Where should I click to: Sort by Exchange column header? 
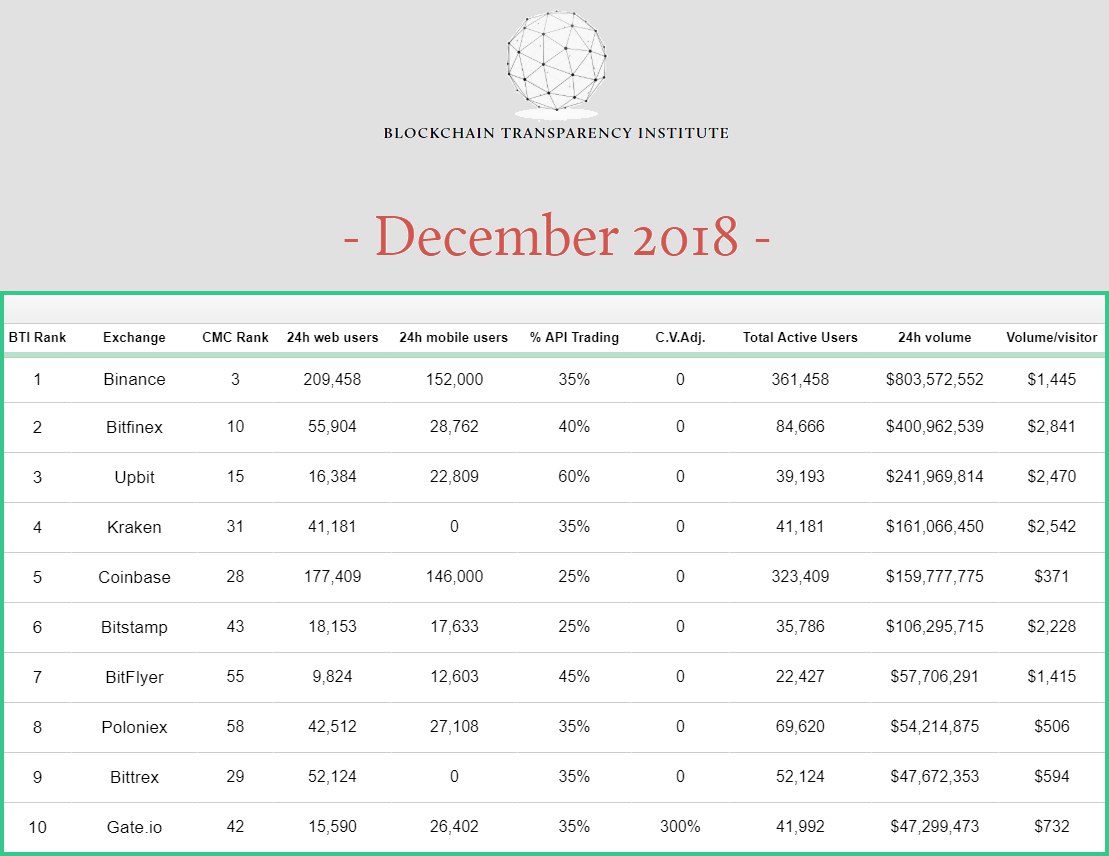134,337
